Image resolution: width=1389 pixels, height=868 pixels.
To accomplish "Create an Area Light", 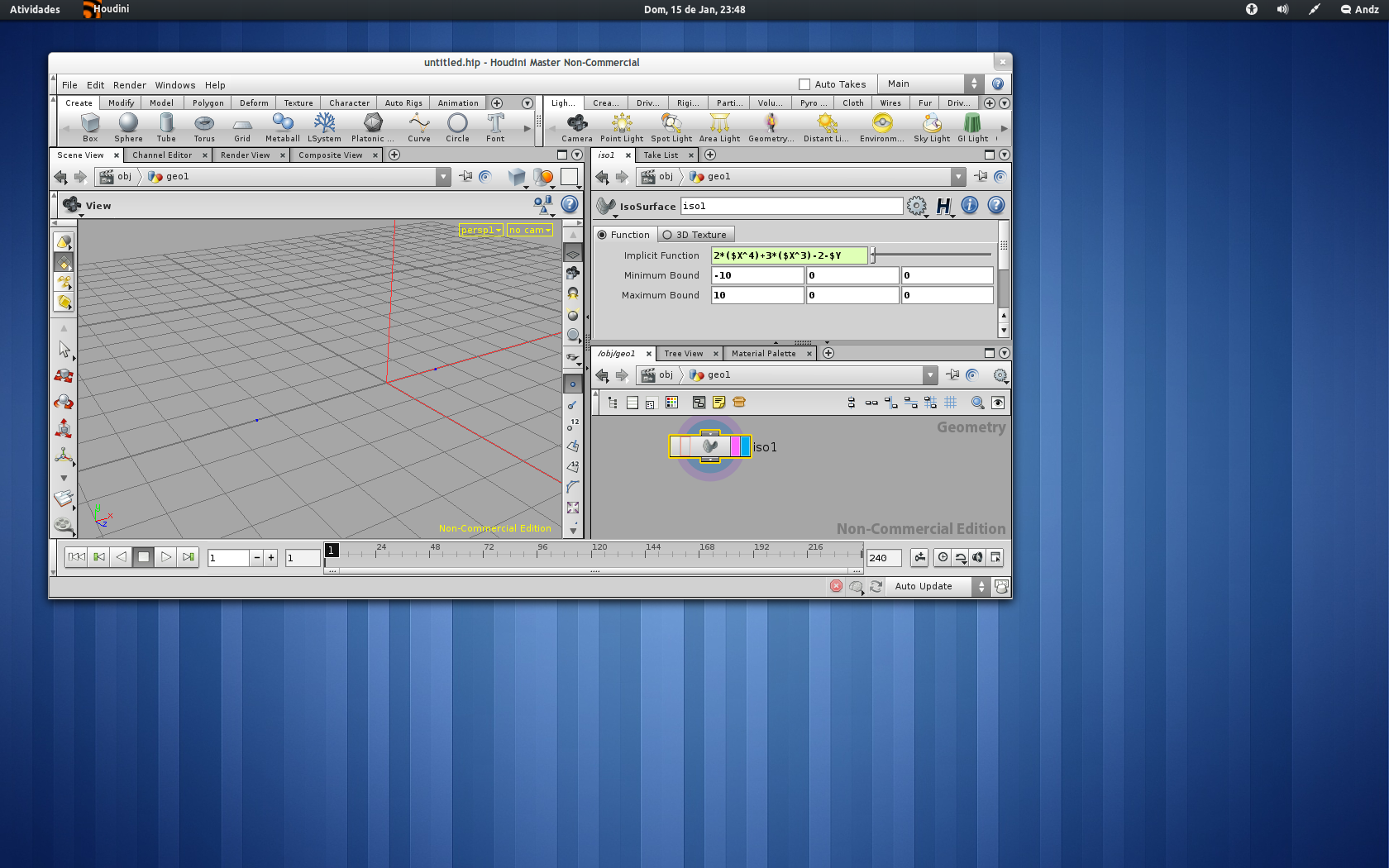I will coord(719,127).
